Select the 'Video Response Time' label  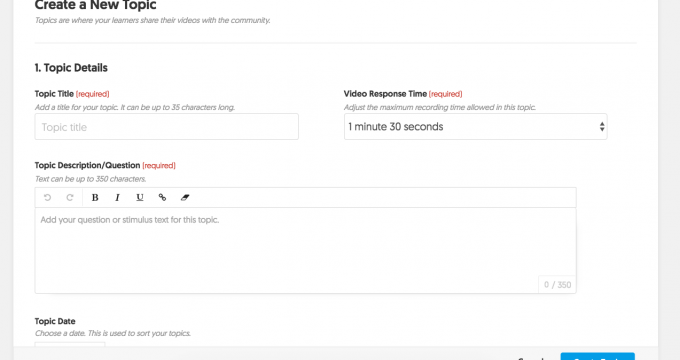385,94
